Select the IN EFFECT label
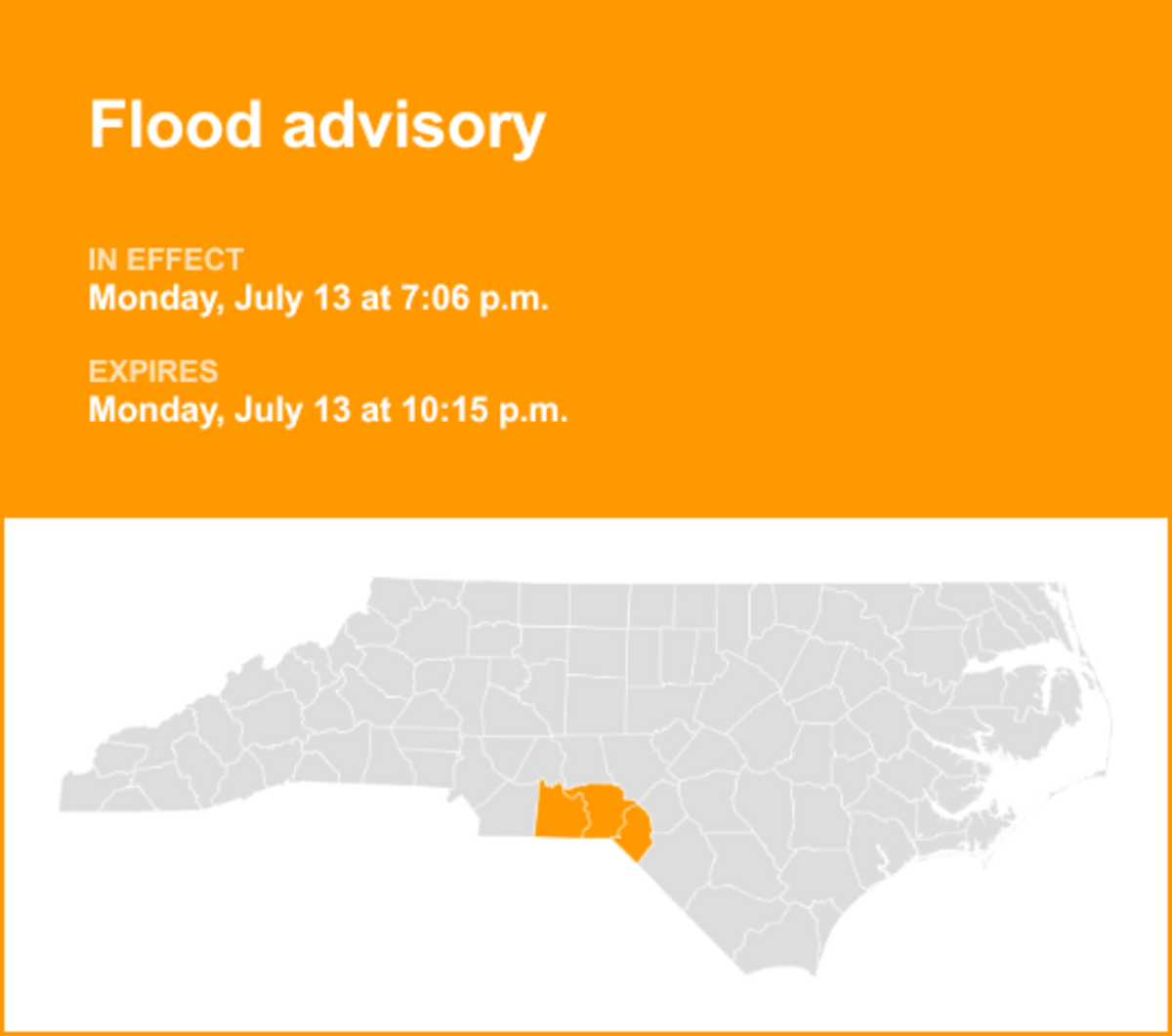The image size is (1172, 1036). pyautogui.click(x=166, y=261)
